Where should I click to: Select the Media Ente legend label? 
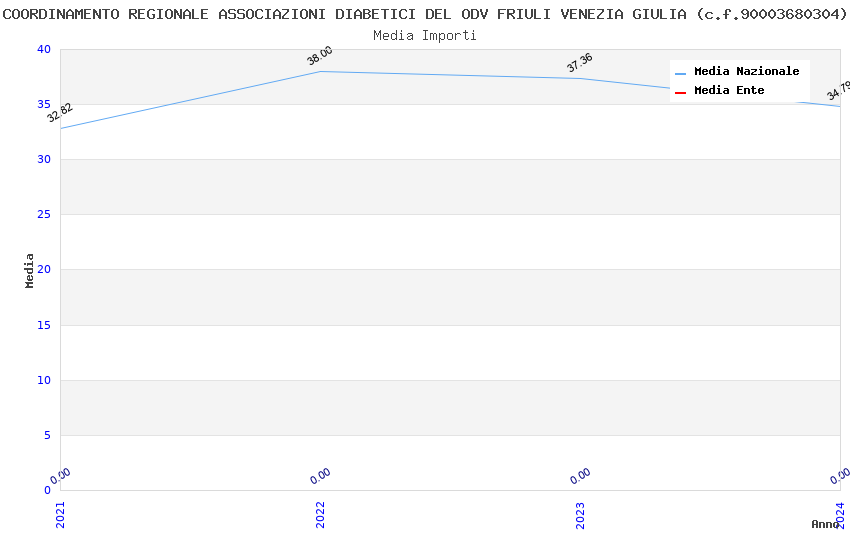pos(729,91)
